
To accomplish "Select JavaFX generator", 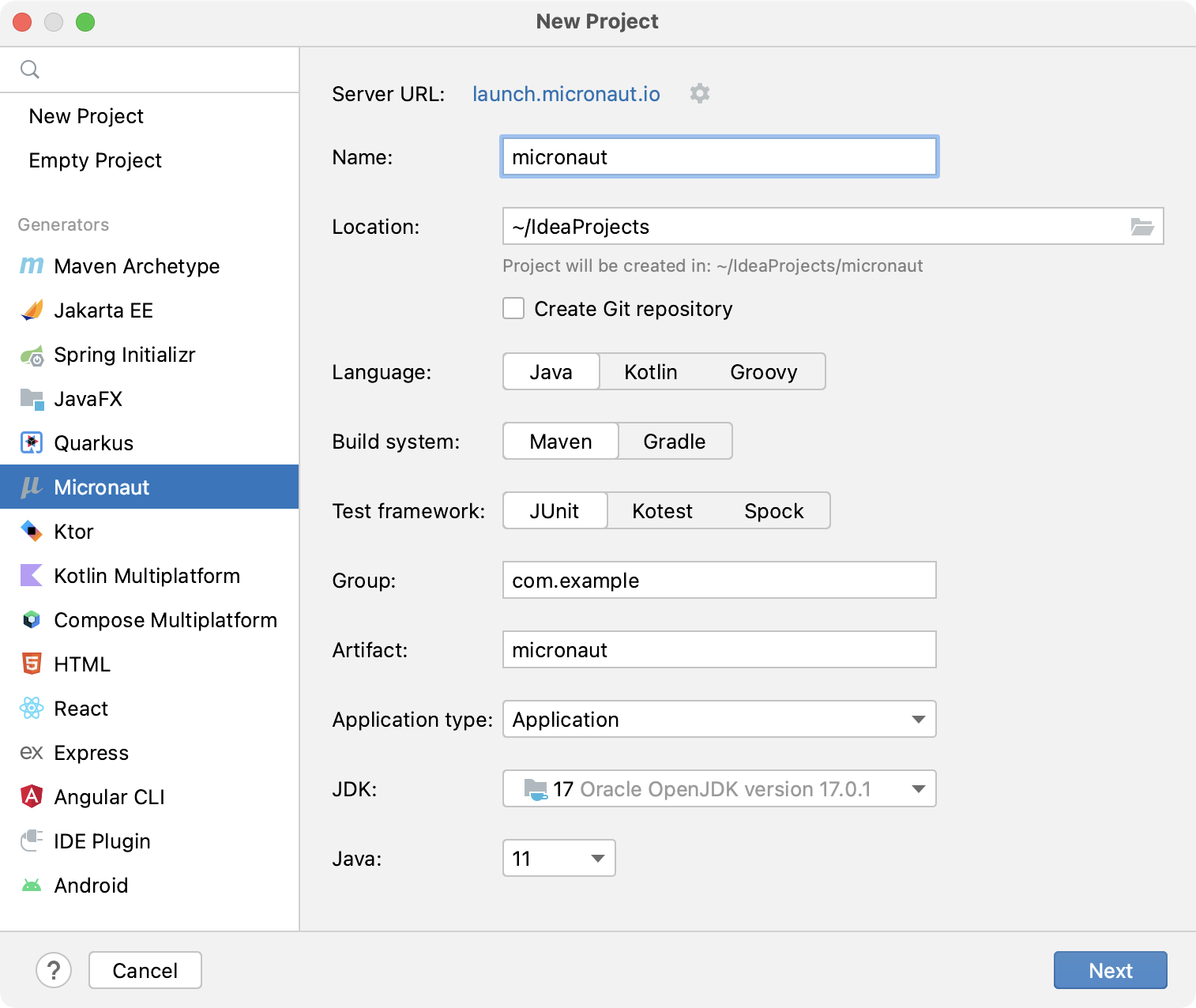I will click(149, 399).
